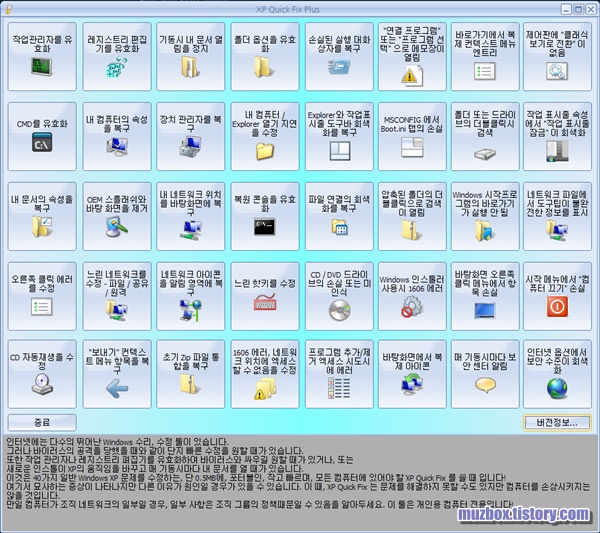Viewport: 600px width, 533px height.
Task: Select Windows startup shortcuts not running tile
Action: click(x=485, y=216)
